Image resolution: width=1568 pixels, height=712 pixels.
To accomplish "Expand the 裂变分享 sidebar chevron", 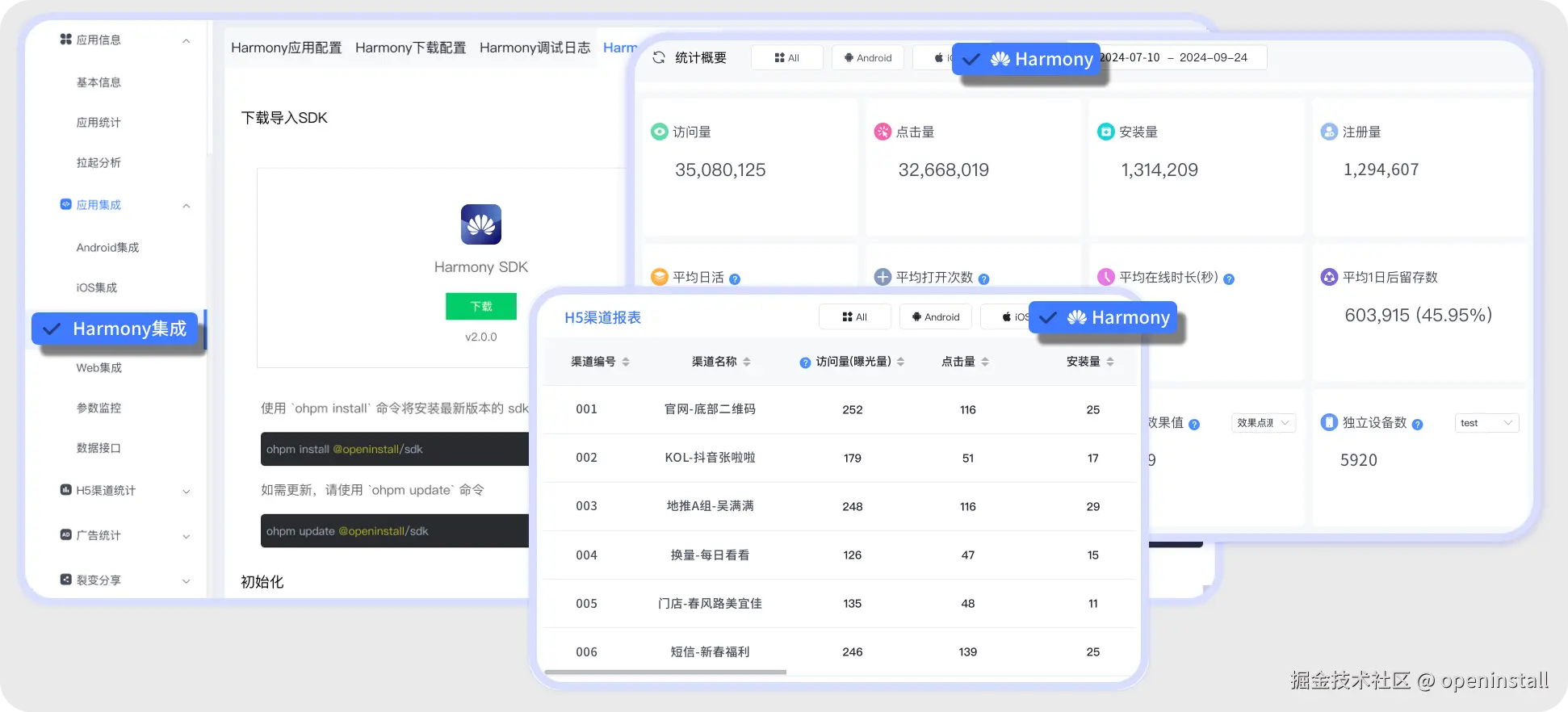I will pos(187,580).
